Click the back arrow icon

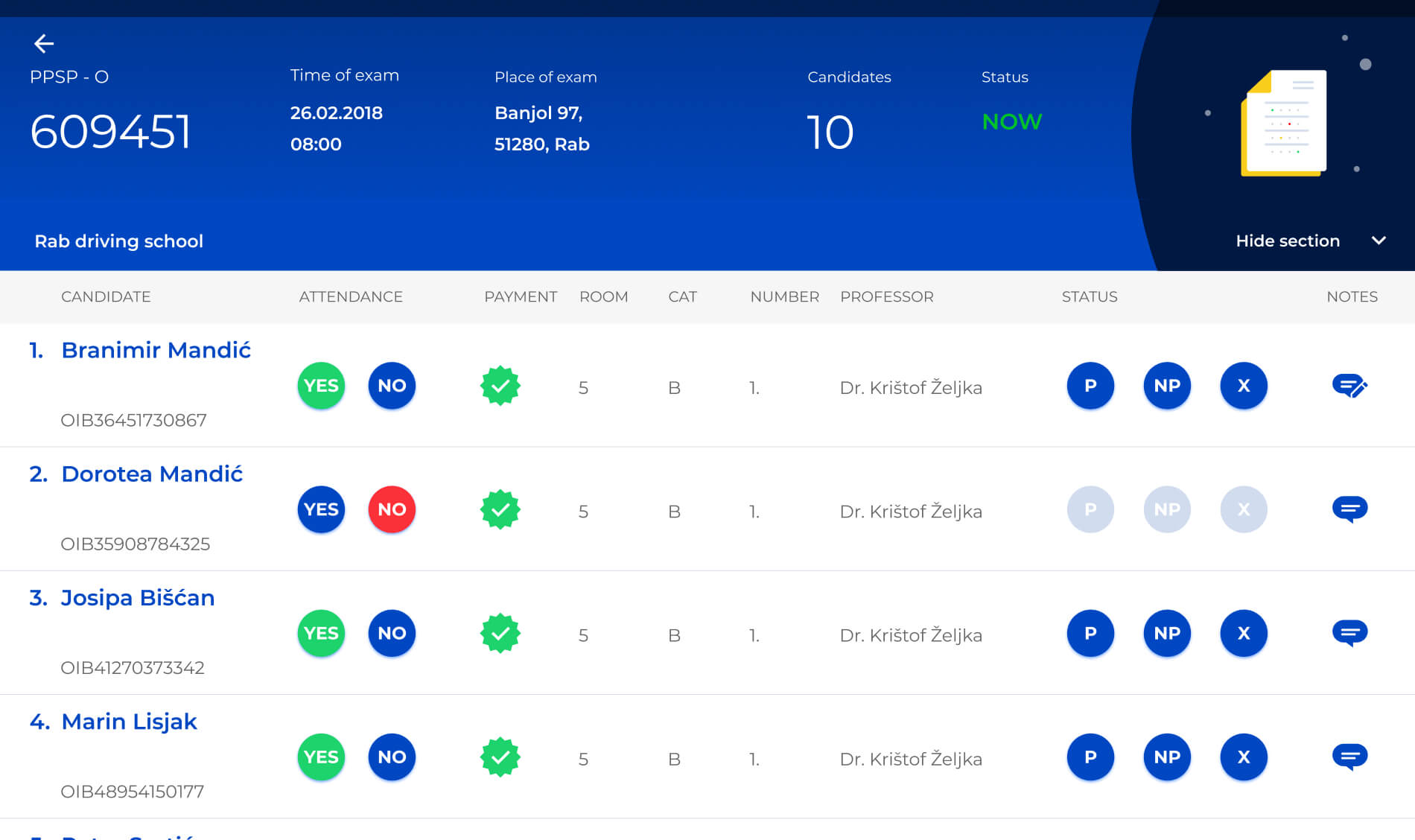coord(44,44)
